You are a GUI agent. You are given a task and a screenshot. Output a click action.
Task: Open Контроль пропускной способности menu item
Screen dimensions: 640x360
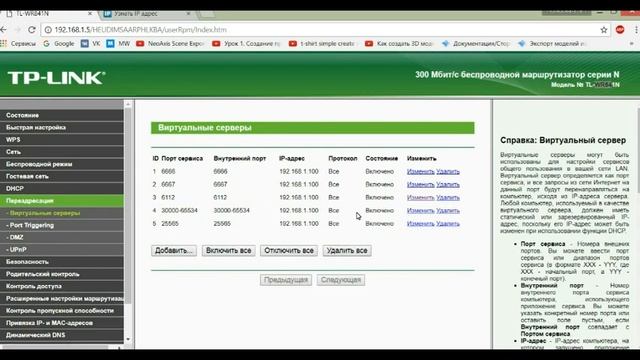(62, 311)
